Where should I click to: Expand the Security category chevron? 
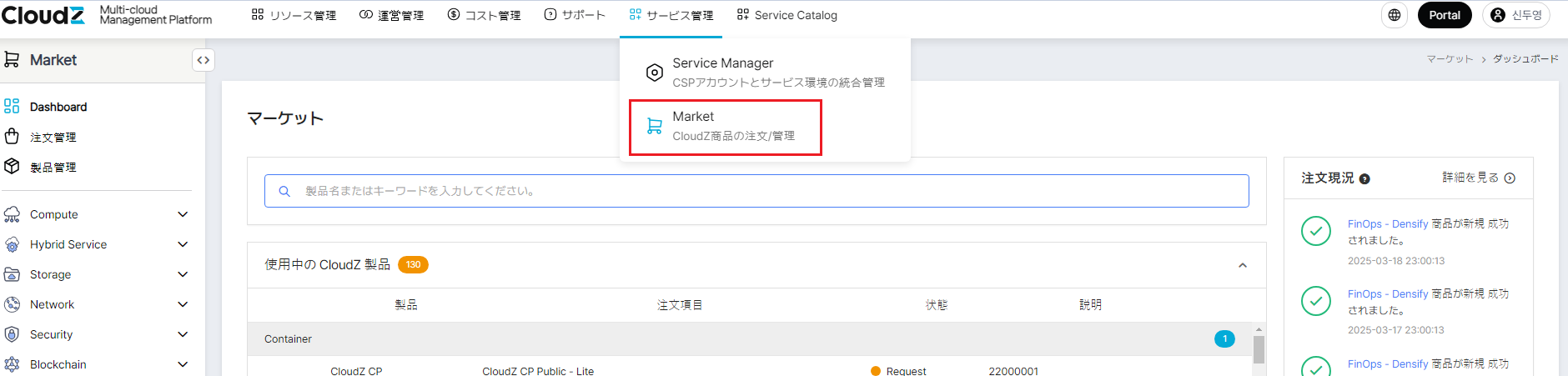pyautogui.click(x=183, y=334)
